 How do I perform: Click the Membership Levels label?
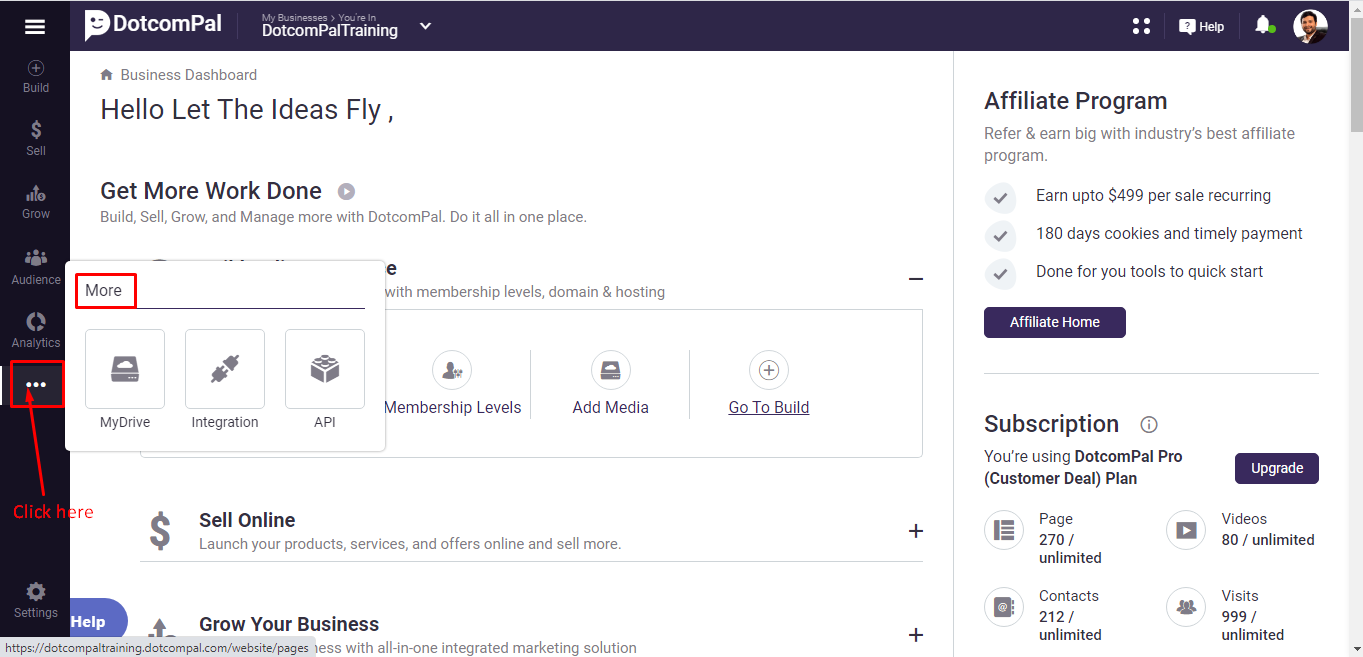(x=452, y=407)
